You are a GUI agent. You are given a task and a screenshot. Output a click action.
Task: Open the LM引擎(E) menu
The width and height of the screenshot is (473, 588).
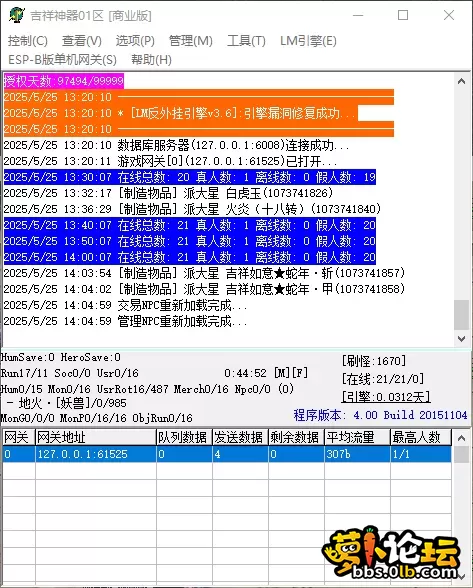(308, 40)
